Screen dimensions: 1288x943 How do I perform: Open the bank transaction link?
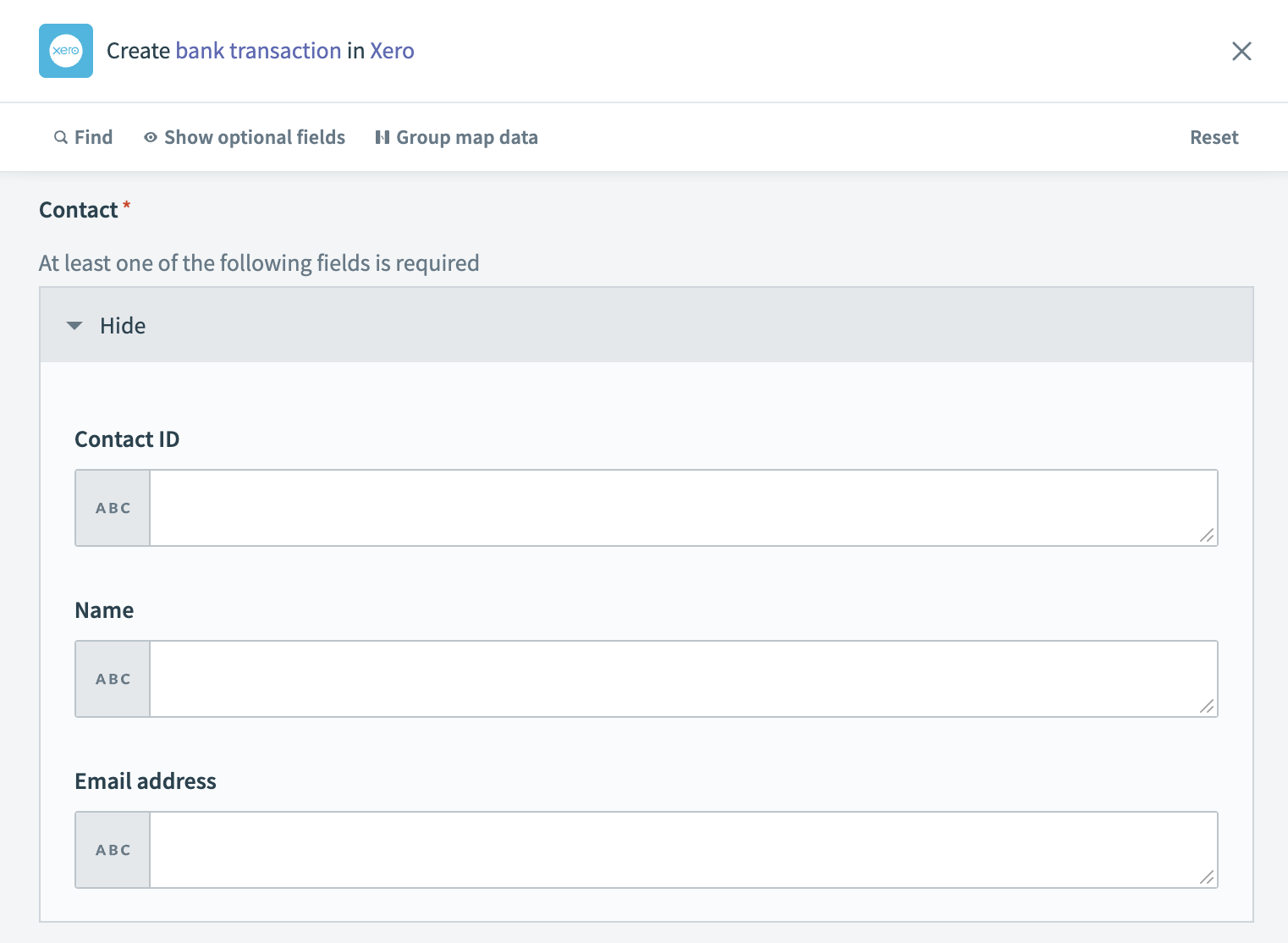tap(258, 51)
